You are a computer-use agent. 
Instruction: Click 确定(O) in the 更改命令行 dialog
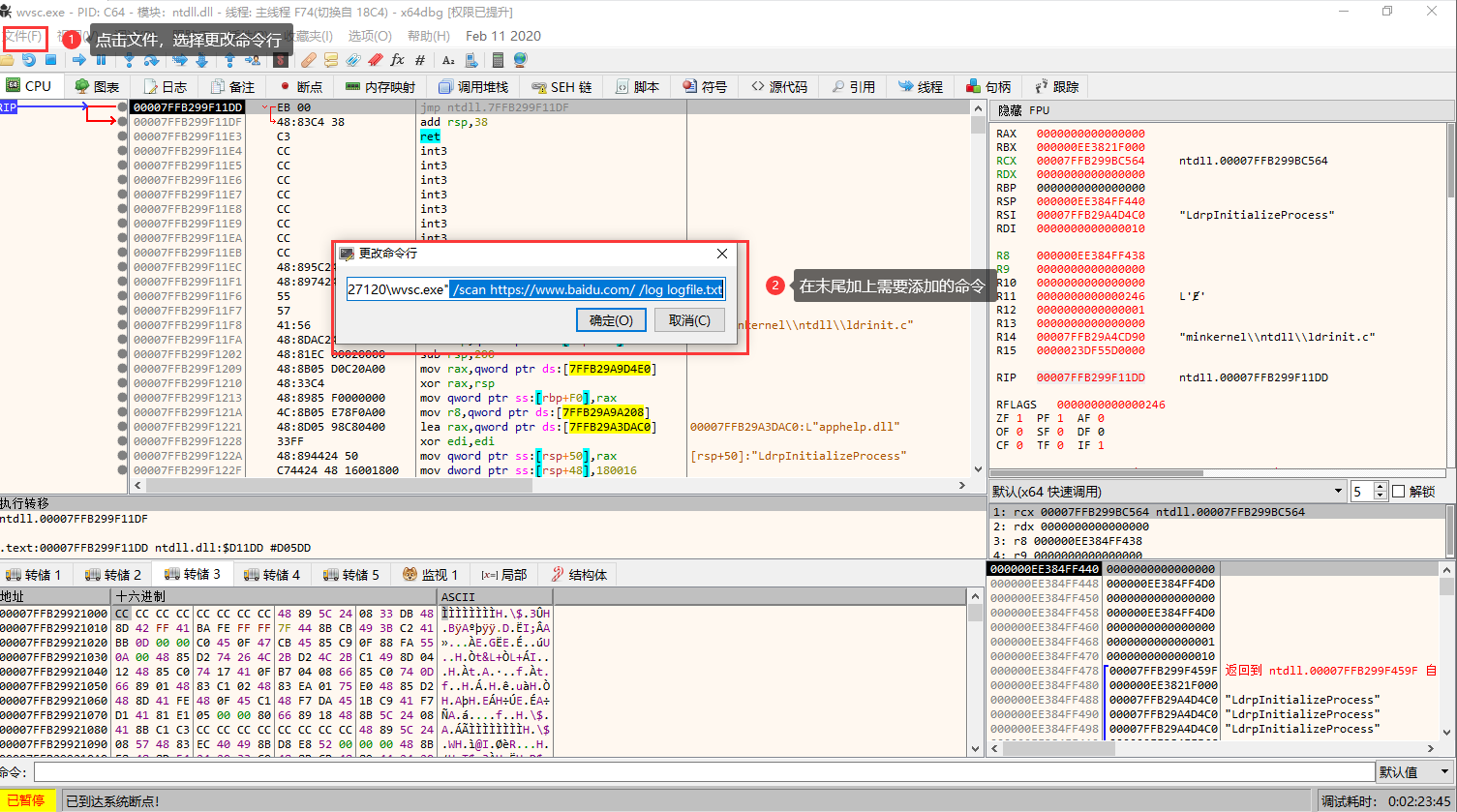tap(611, 320)
